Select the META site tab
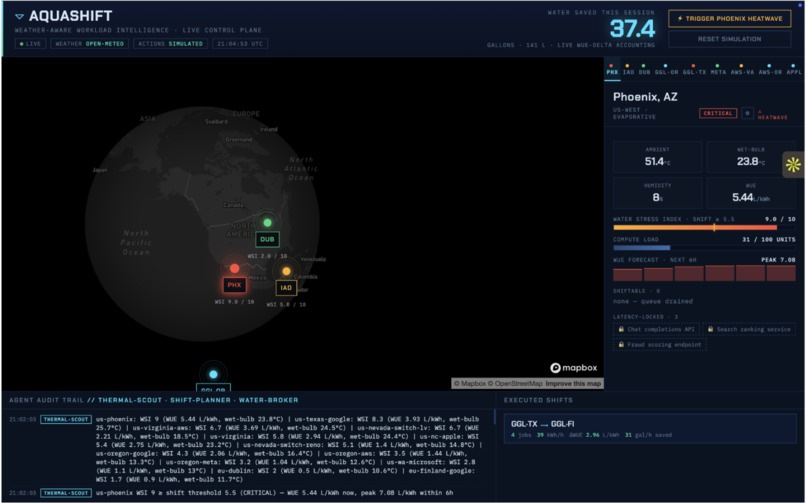The width and height of the screenshot is (806, 503). point(718,70)
